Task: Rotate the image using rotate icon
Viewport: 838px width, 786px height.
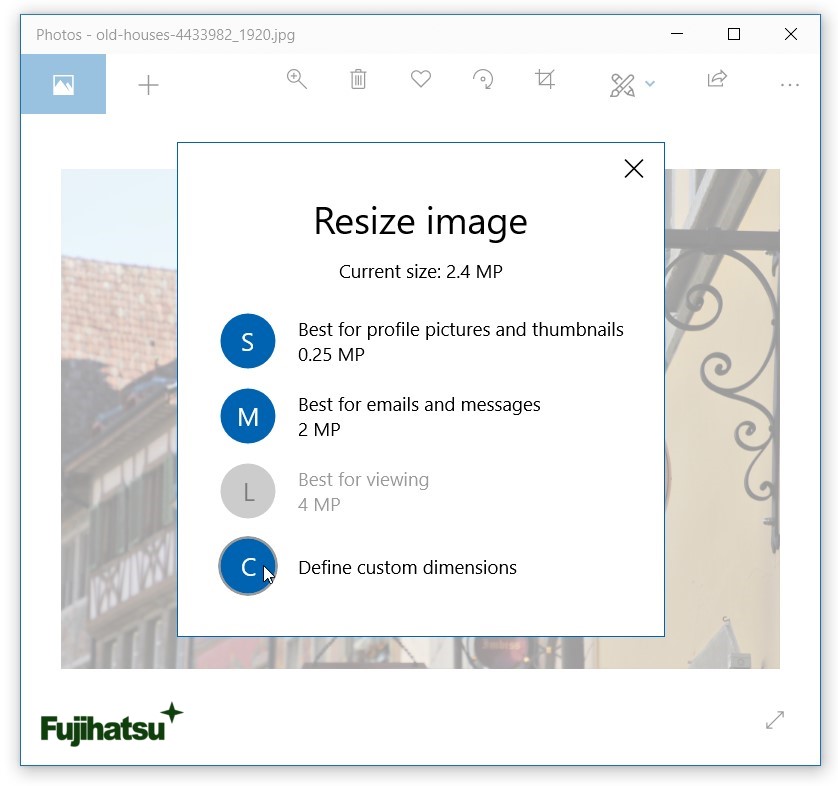Action: [x=483, y=80]
